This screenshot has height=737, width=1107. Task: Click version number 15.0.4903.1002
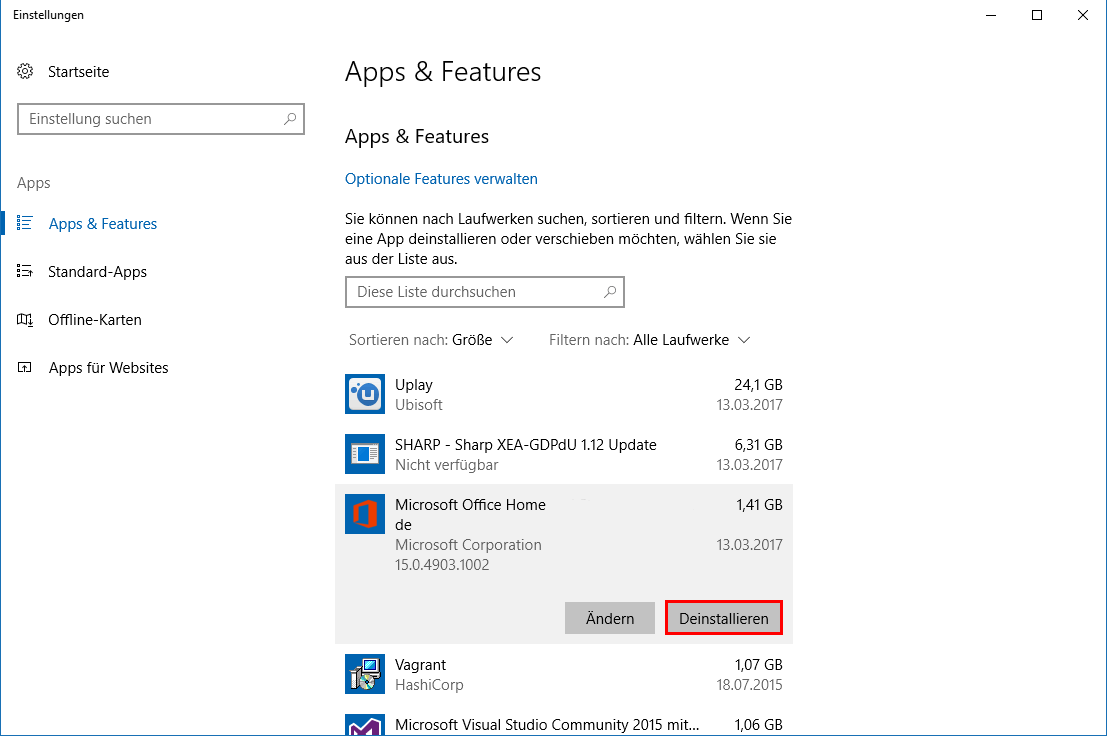coord(442,565)
